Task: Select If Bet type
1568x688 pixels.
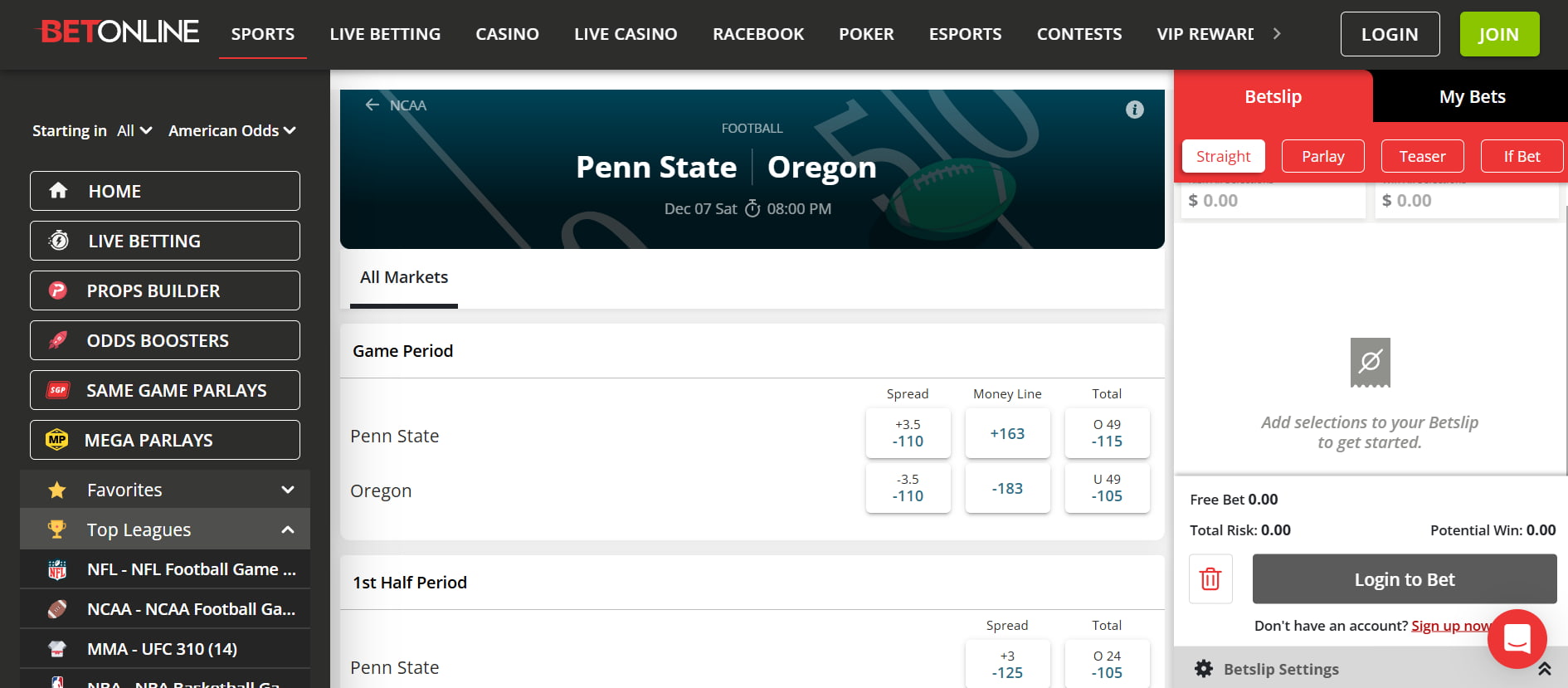Action: [x=1522, y=156]
